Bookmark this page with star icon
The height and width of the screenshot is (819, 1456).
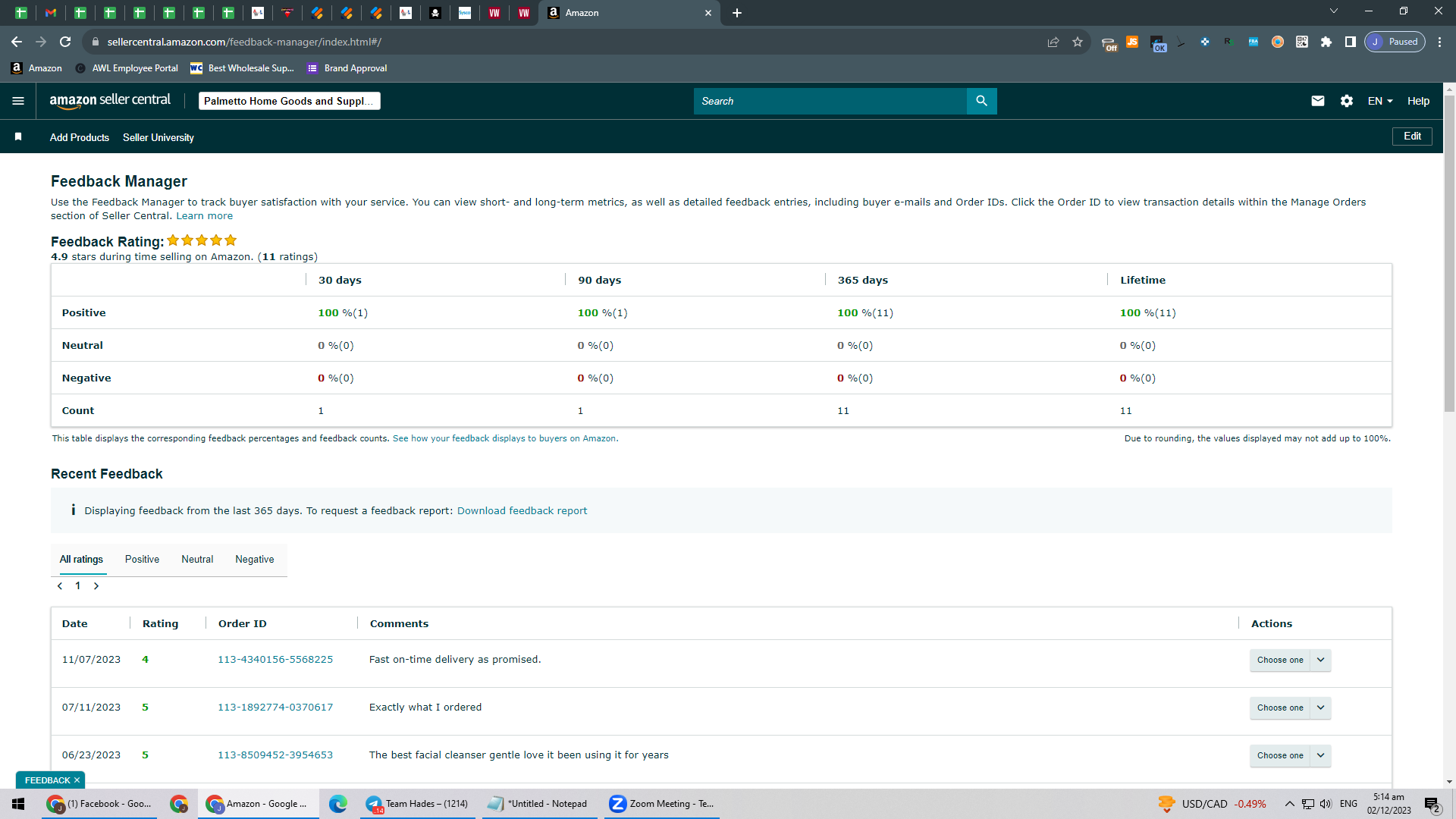(1078, 42)
